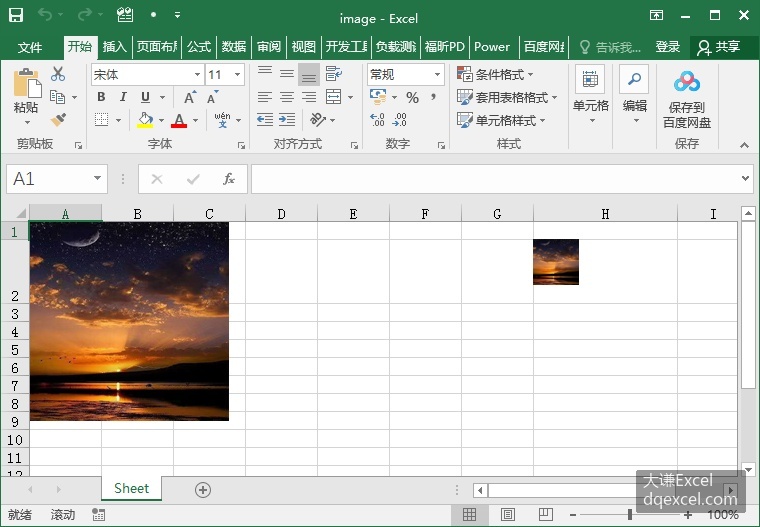Switch to Page Break Preview
The image size is (760, 527).
(545, 514)
